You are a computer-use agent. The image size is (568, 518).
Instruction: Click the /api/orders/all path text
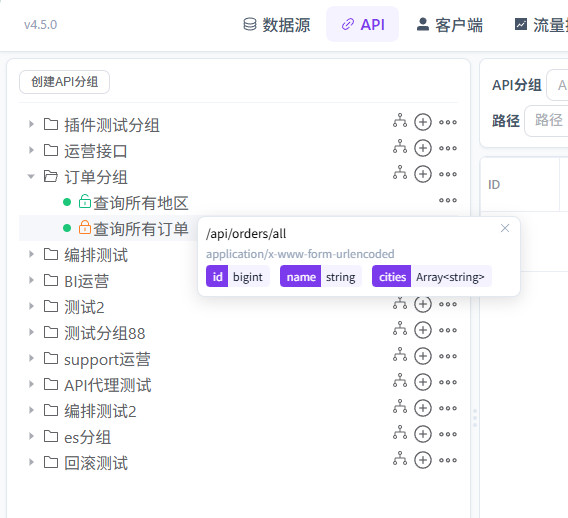point(246,234)
